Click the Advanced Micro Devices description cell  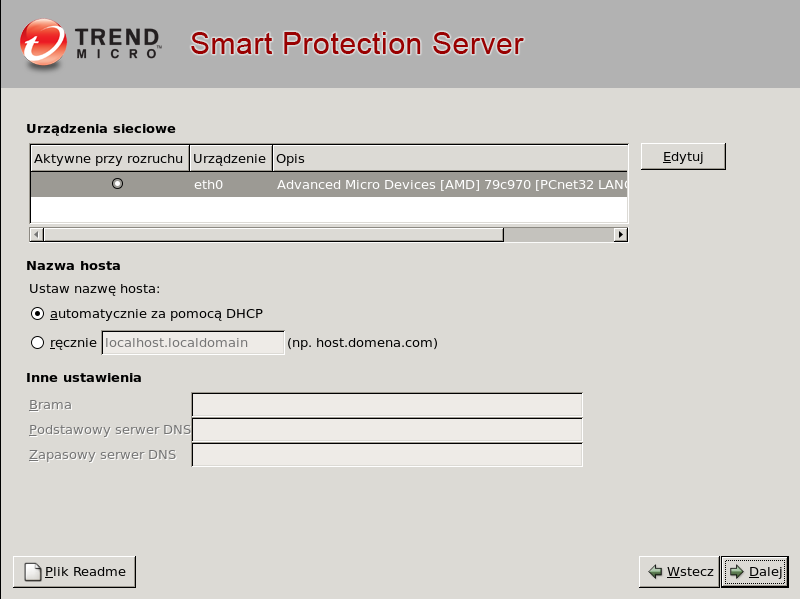[451, 184]
